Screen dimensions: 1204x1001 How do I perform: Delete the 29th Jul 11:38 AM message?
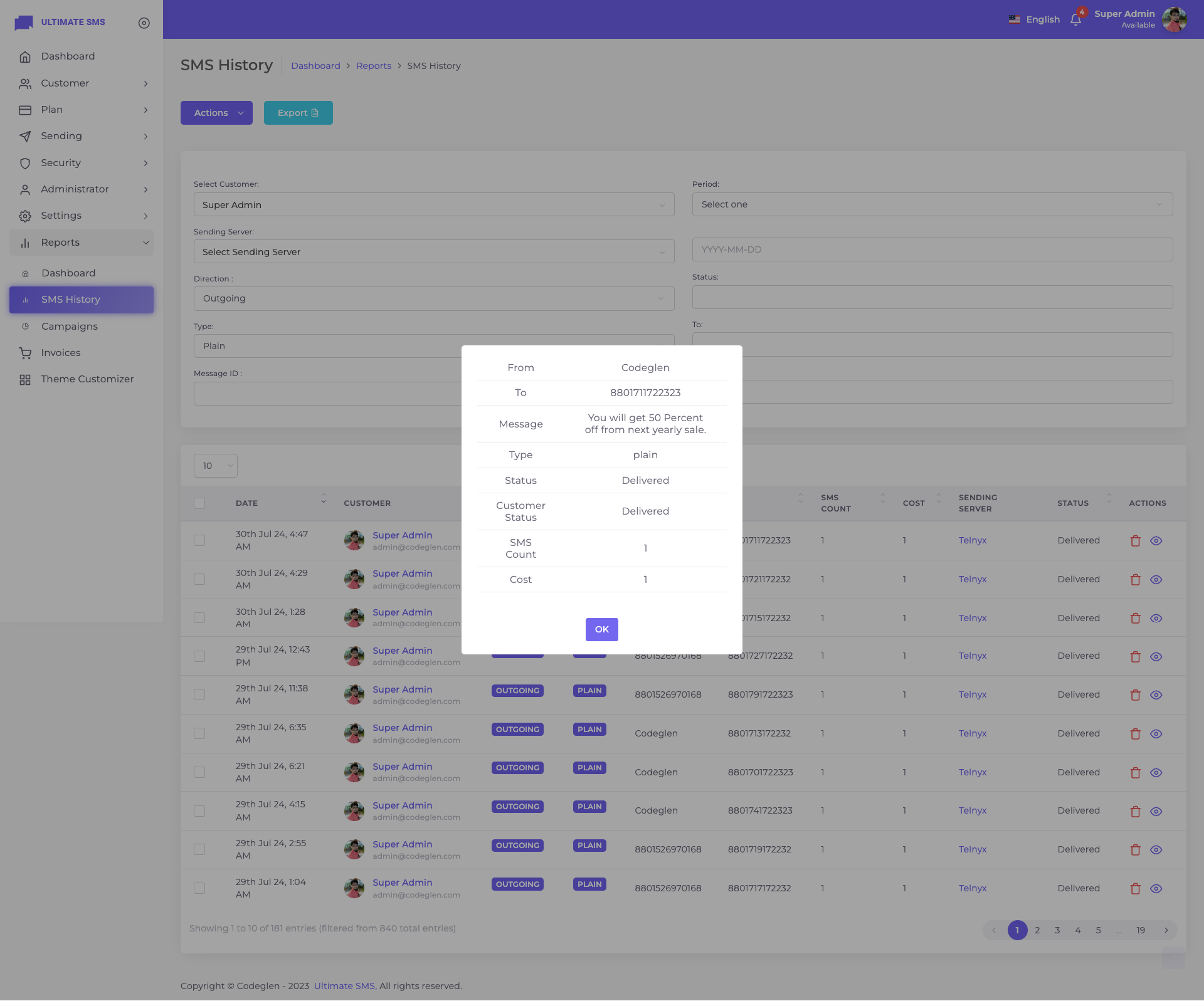point(1135,694)
